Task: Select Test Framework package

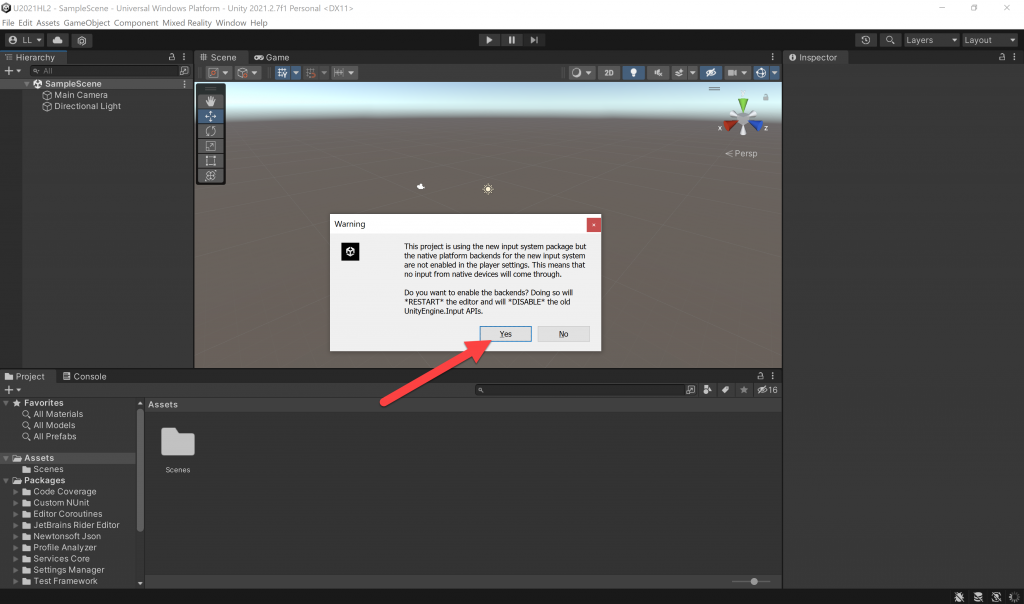Action: coord(65,581)
